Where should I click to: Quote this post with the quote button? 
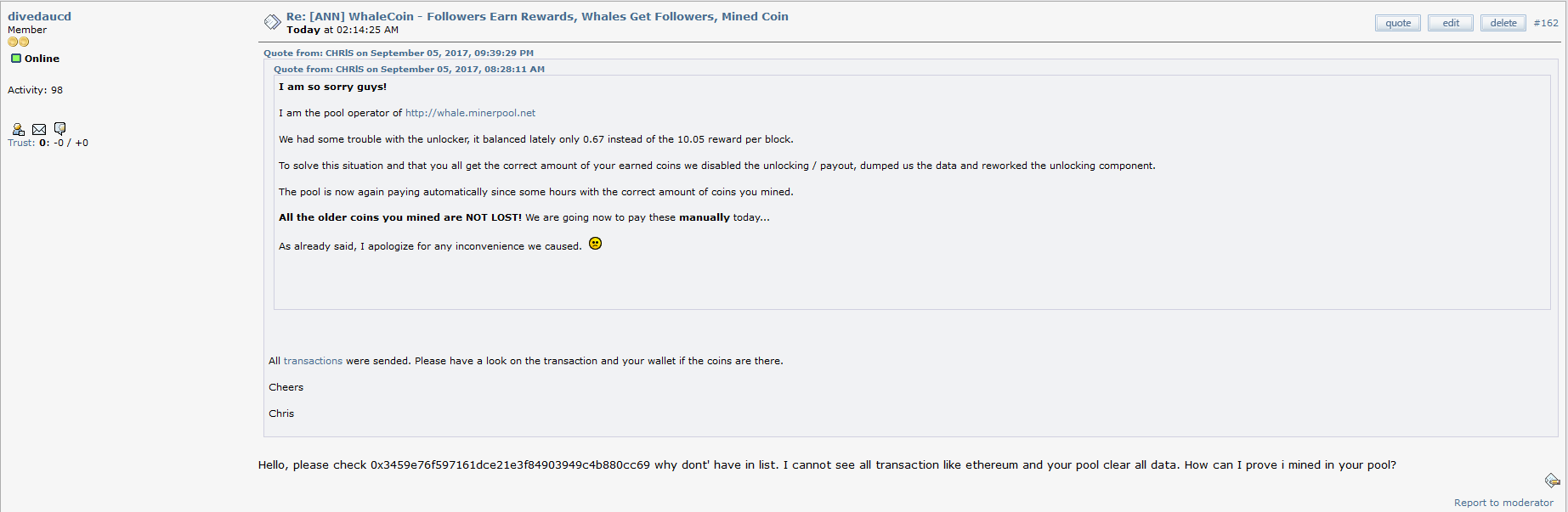coord(1398,23)
